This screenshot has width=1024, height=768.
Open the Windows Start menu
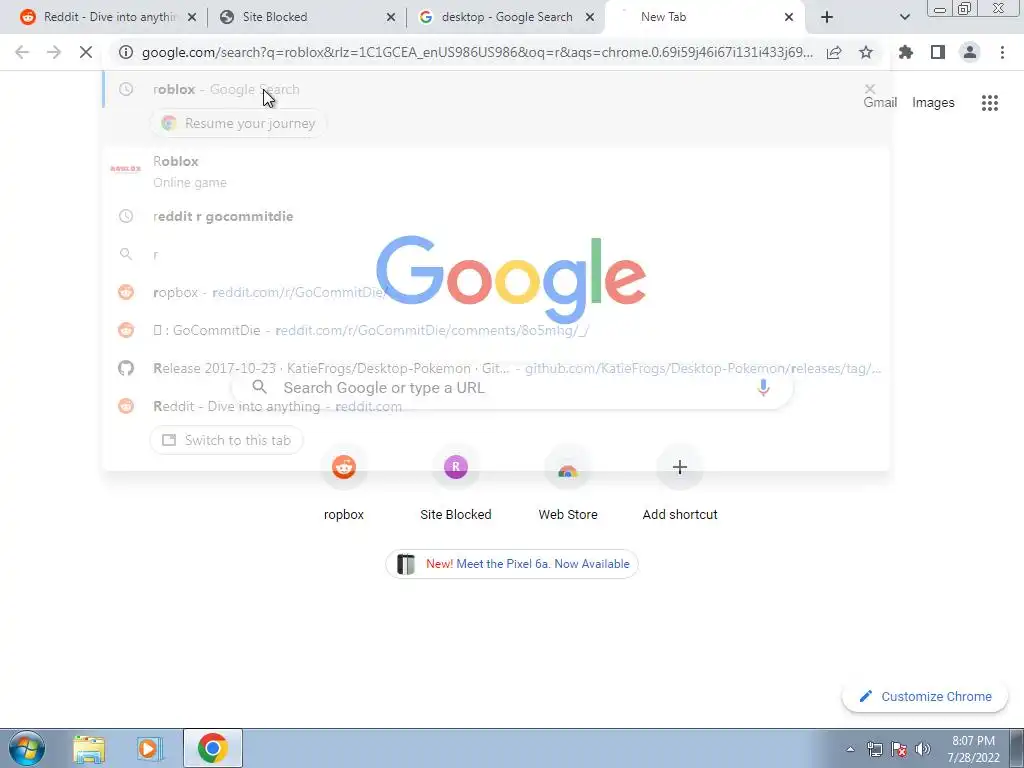point(26,748)
